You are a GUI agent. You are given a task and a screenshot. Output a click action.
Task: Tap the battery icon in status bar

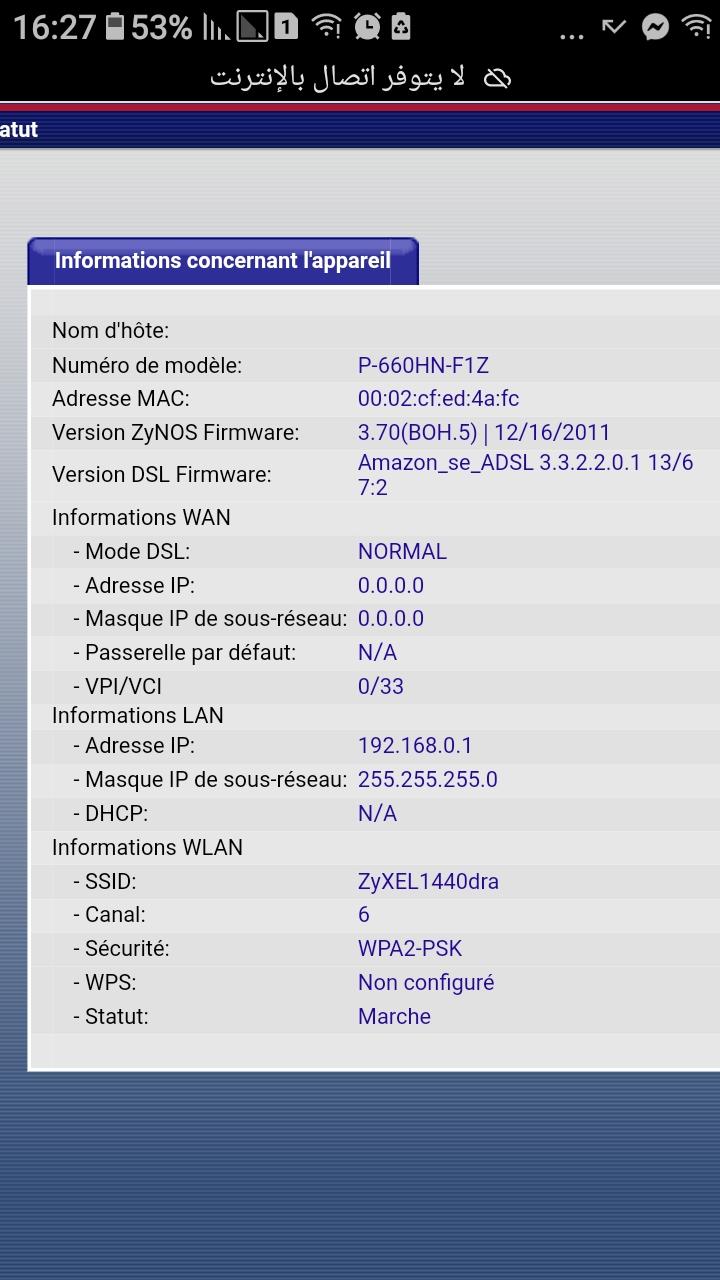tap(115, 27)
